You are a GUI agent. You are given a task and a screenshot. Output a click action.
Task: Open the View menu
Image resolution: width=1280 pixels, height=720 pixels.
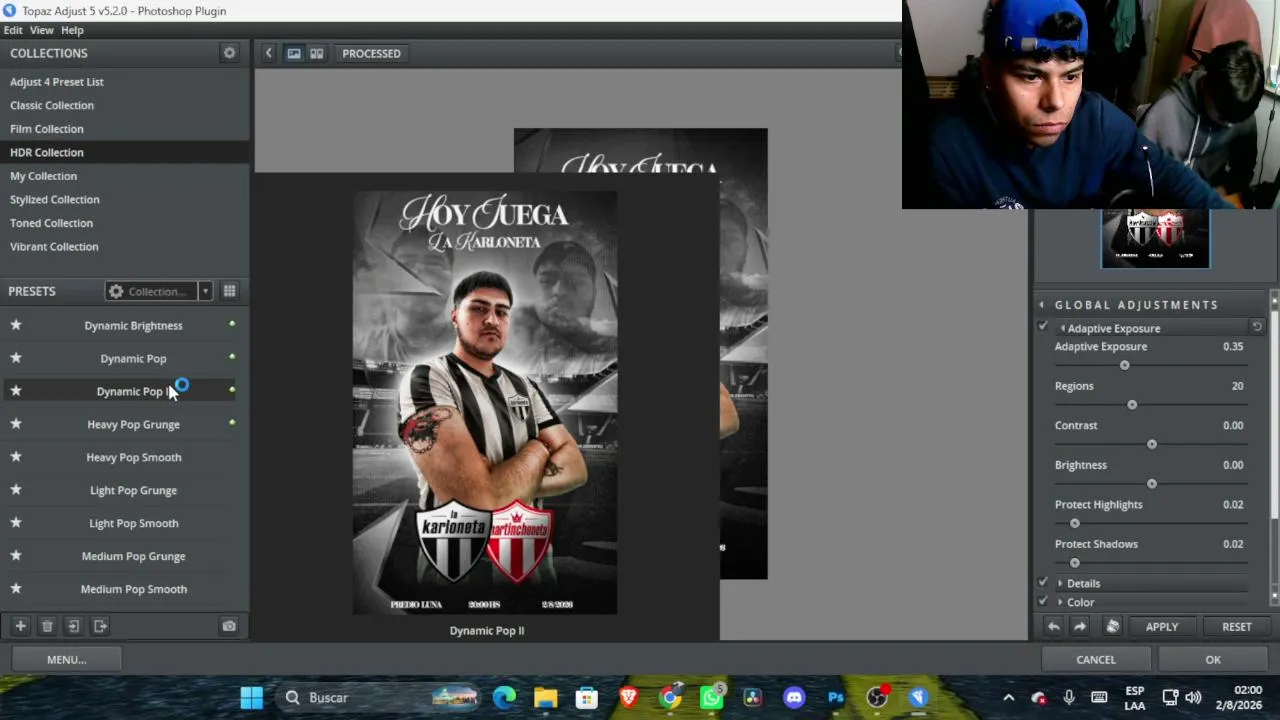coord(42,30)
